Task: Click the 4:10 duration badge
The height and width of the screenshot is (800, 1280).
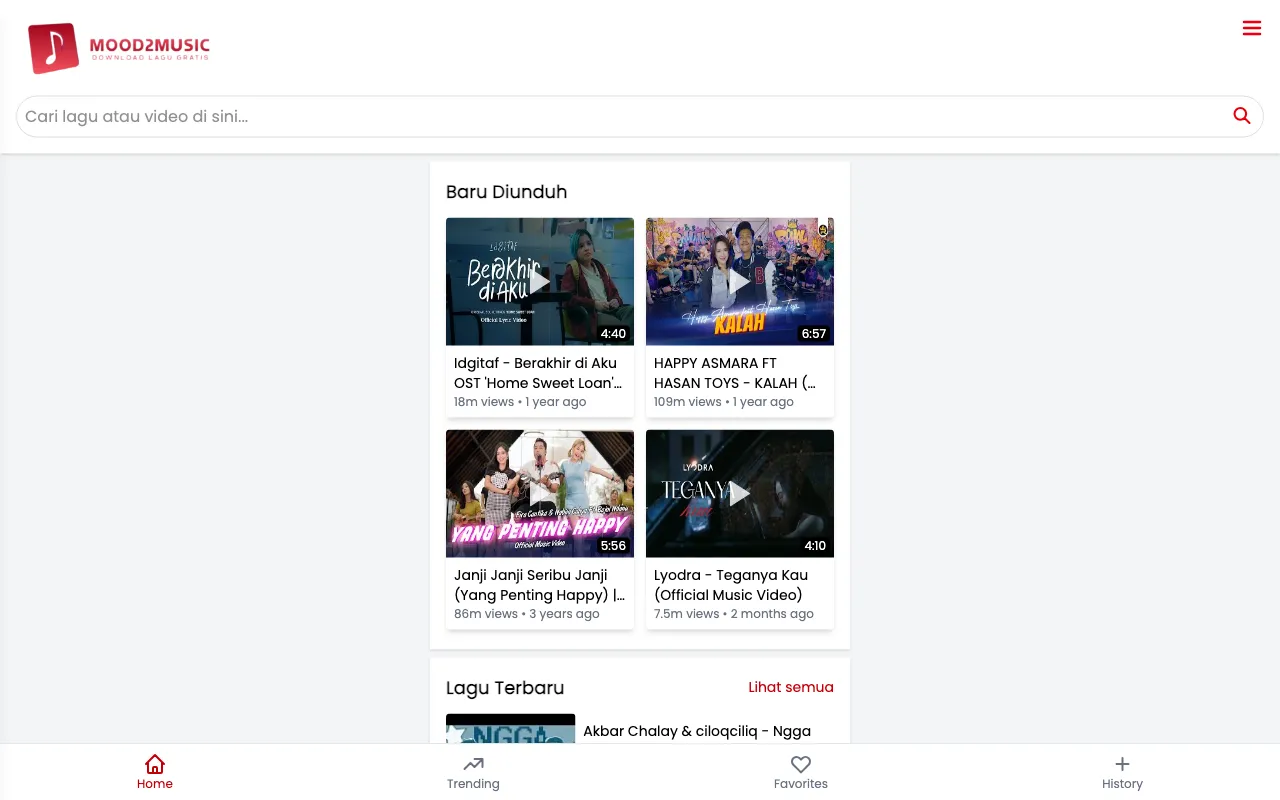Action: (815, 546)
